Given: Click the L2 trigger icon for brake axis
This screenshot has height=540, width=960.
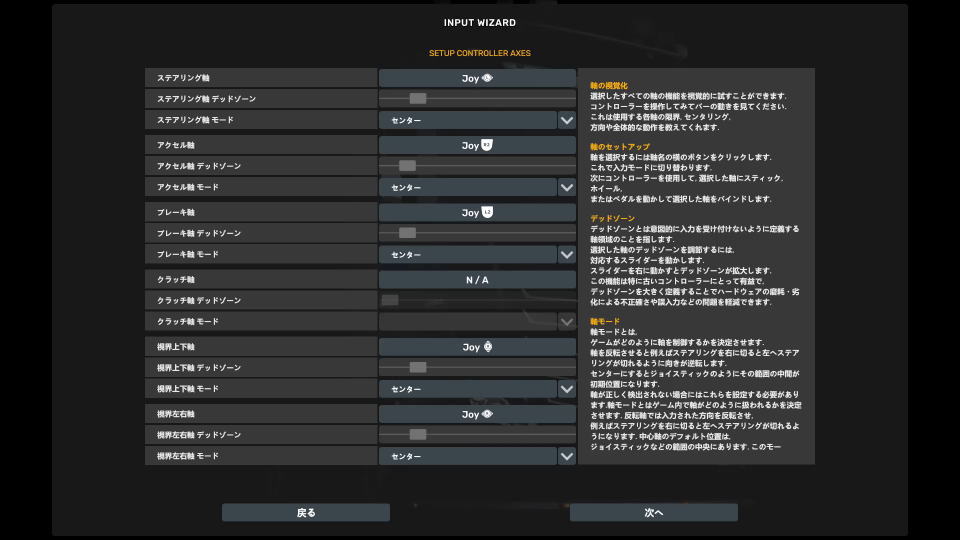Looking at the screenshot, I should [487, 212].
